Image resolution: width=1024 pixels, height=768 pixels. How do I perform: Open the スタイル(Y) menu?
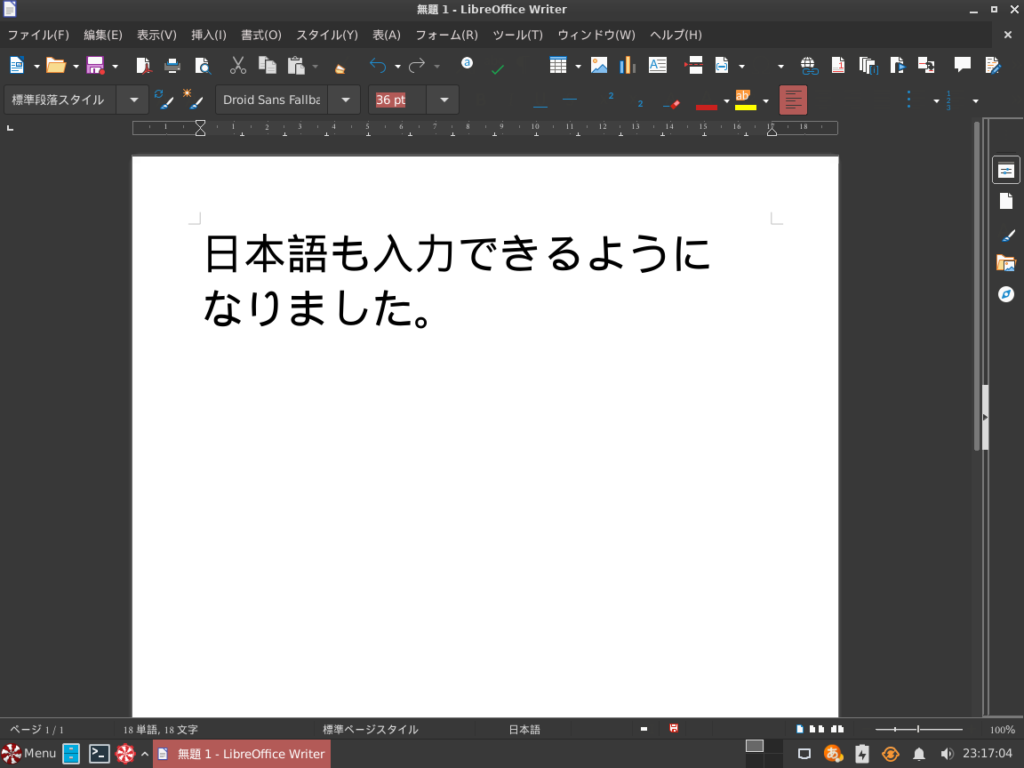[325, 33]
